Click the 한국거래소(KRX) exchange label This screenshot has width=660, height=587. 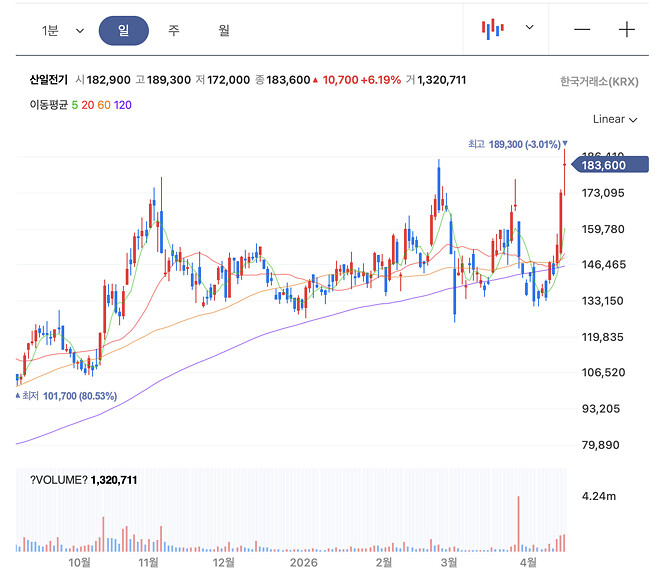(x=599, y=81)
